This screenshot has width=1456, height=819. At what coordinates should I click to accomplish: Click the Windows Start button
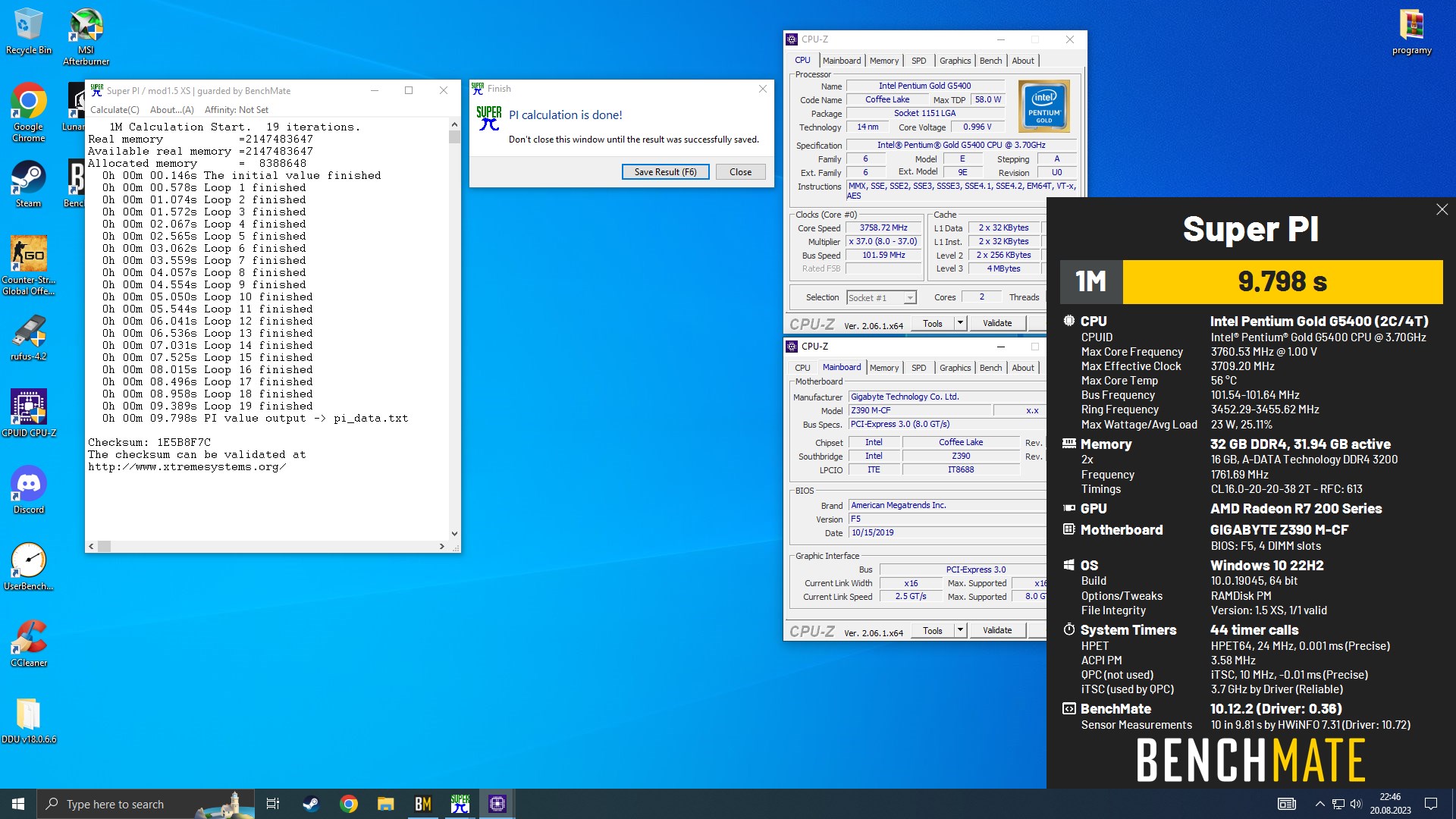[x=18, y=804]
